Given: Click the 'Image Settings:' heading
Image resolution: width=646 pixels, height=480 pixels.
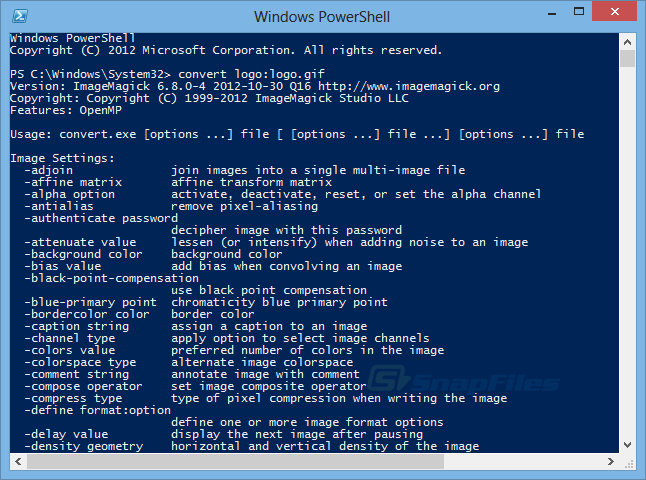Looking at the screenshot, I should pyautogui.click(x=62, y=158).
